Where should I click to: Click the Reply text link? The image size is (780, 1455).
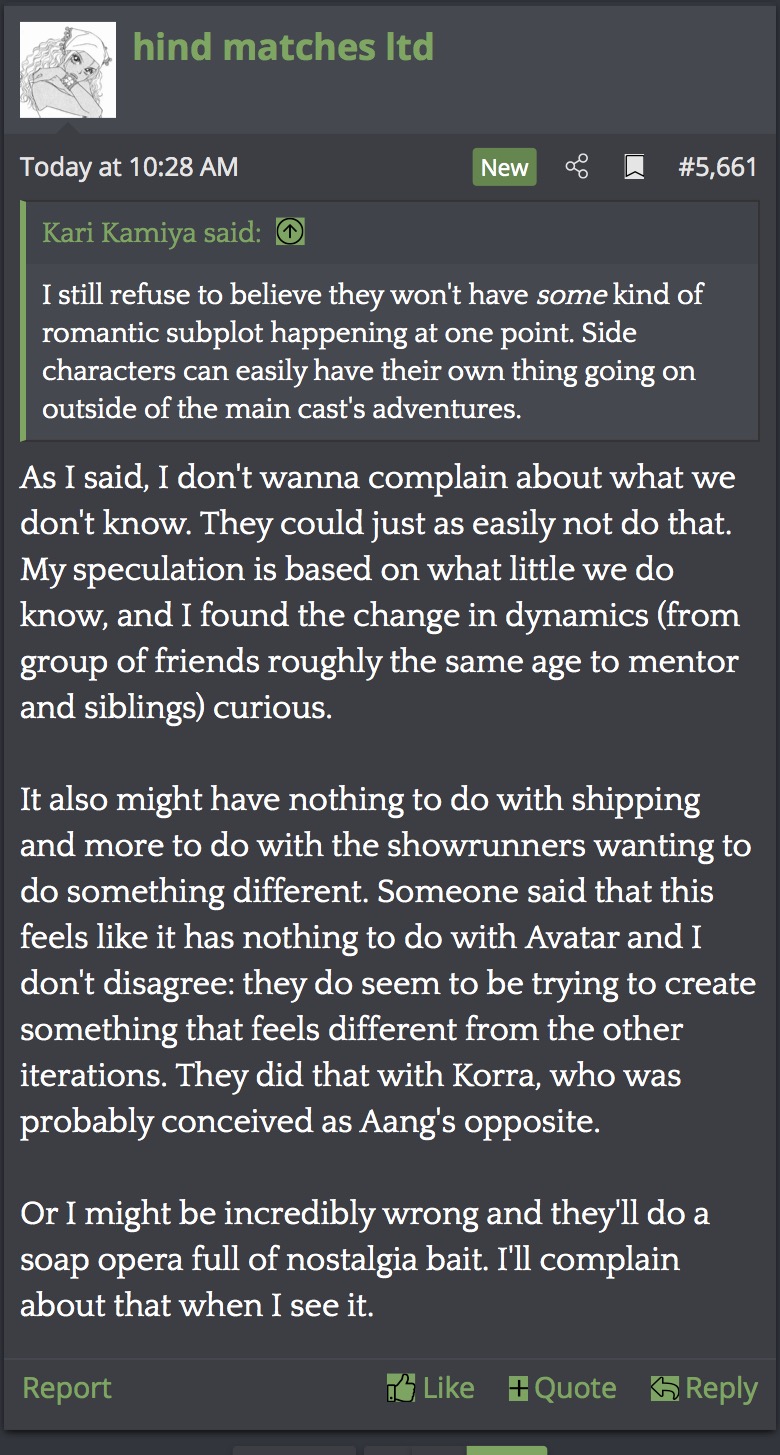721,1388
